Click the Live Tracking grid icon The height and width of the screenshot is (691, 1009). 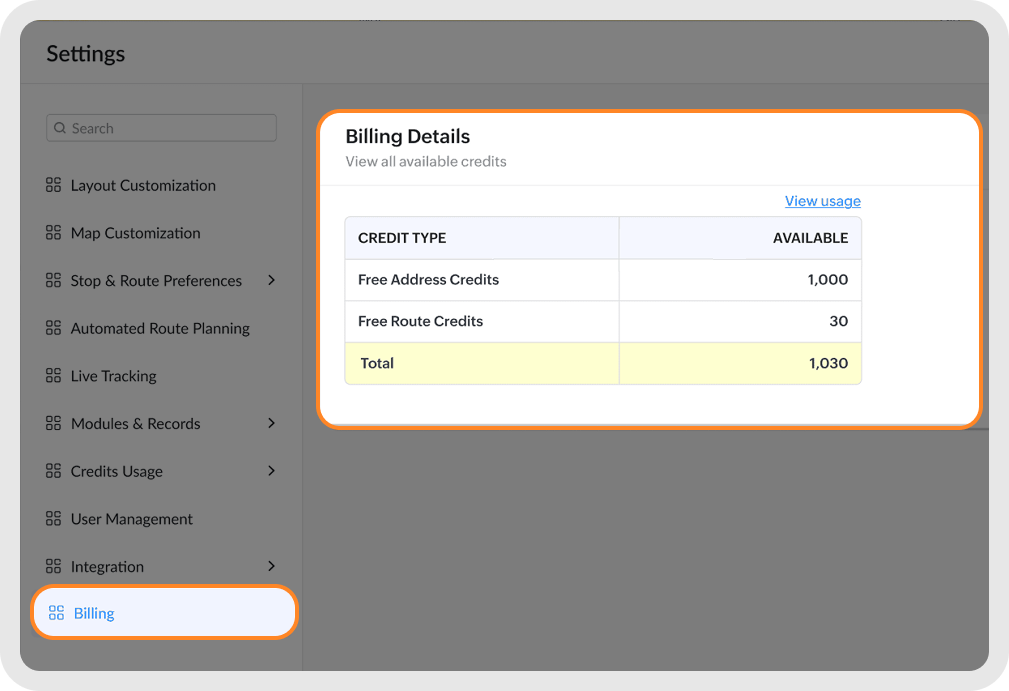pos(54,376)
